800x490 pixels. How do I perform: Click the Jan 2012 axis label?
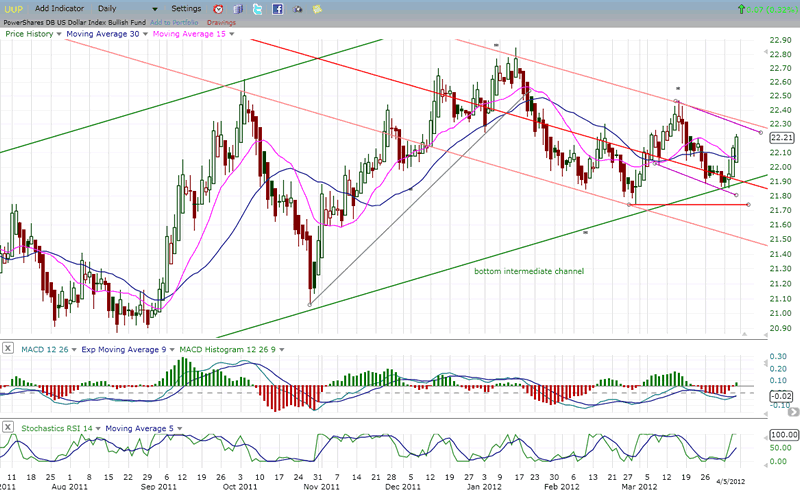[x=484, y=486]
